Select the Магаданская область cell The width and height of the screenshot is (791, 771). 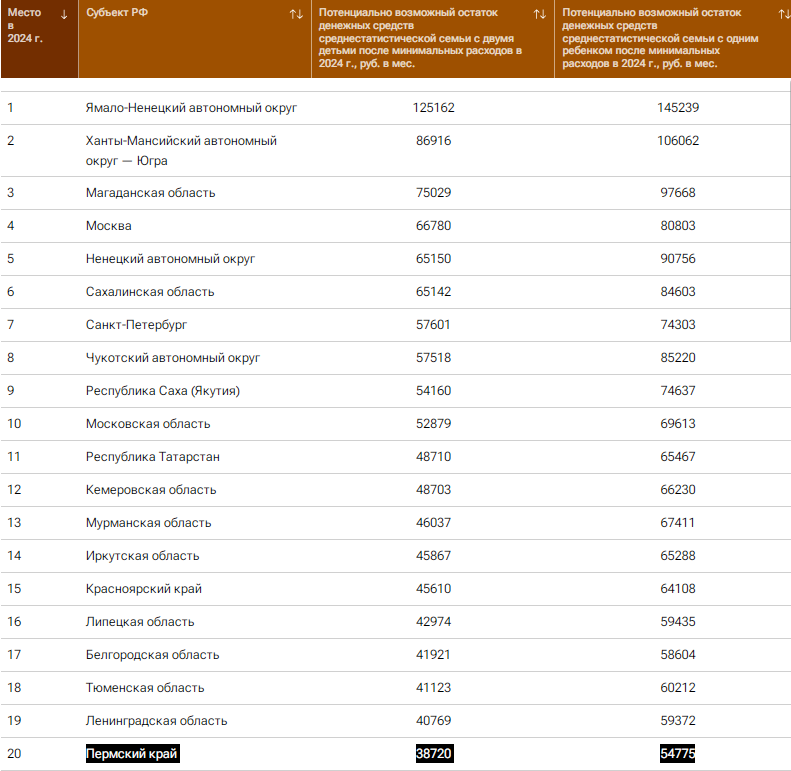pos(150,193)
